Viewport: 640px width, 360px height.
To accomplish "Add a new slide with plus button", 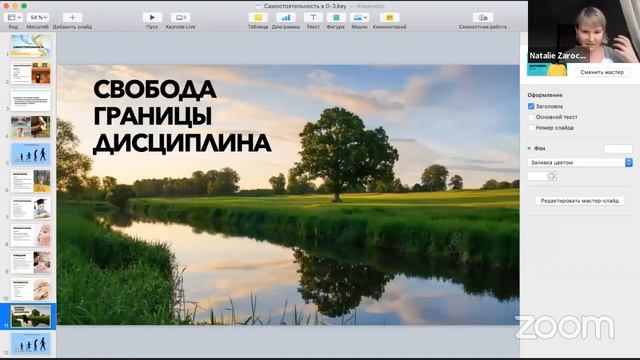I will pyautogui.click(x=72, y=18).
